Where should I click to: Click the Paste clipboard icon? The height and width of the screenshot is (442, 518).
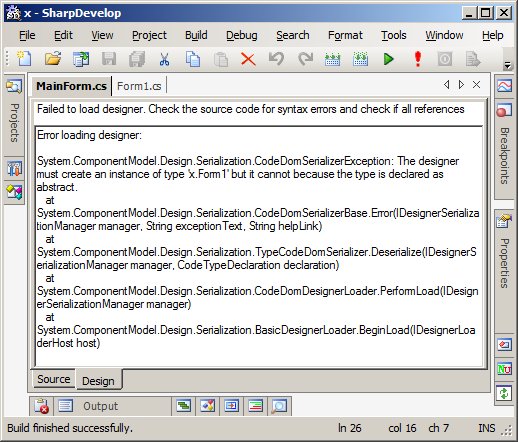point(221,59)
